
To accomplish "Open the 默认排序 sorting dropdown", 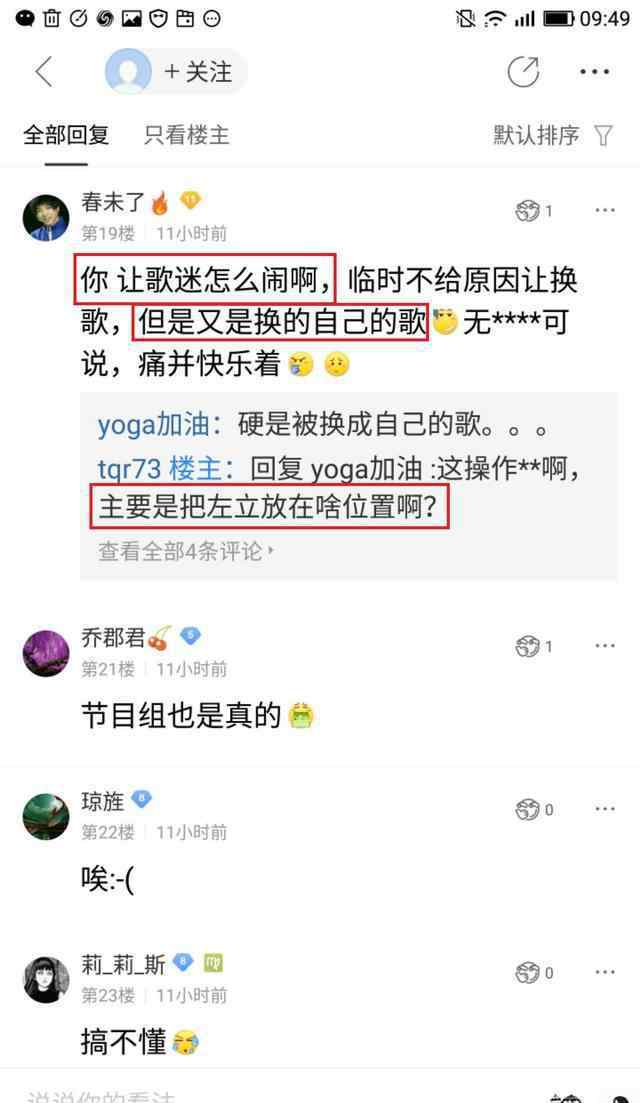I will (x=536, y=135).
